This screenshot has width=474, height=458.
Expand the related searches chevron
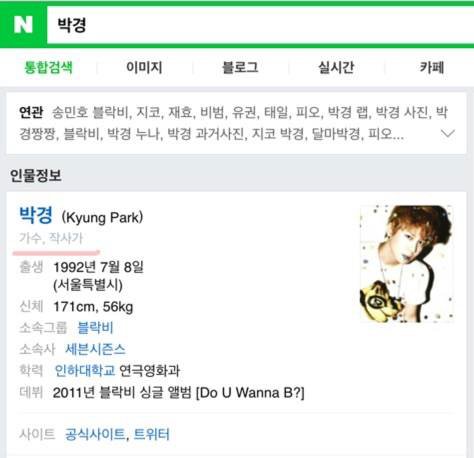point(447,134)
